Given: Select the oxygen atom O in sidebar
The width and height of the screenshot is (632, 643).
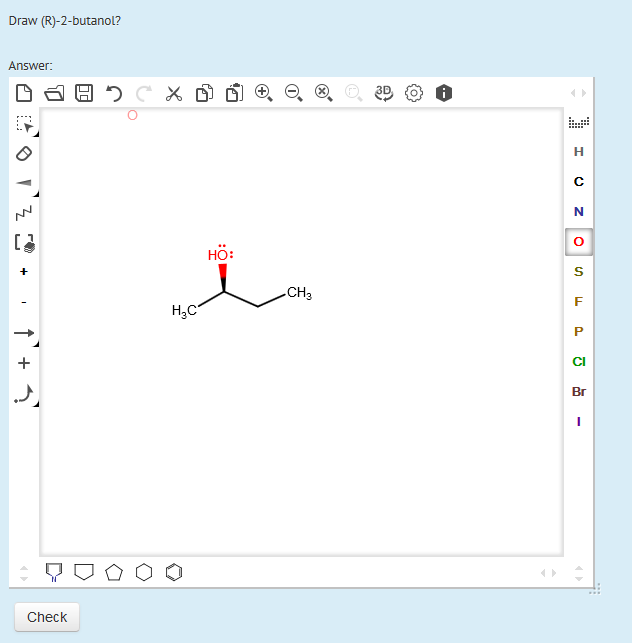Looking at the screenshot, I should pyautogui.click(x=579, y=242).
